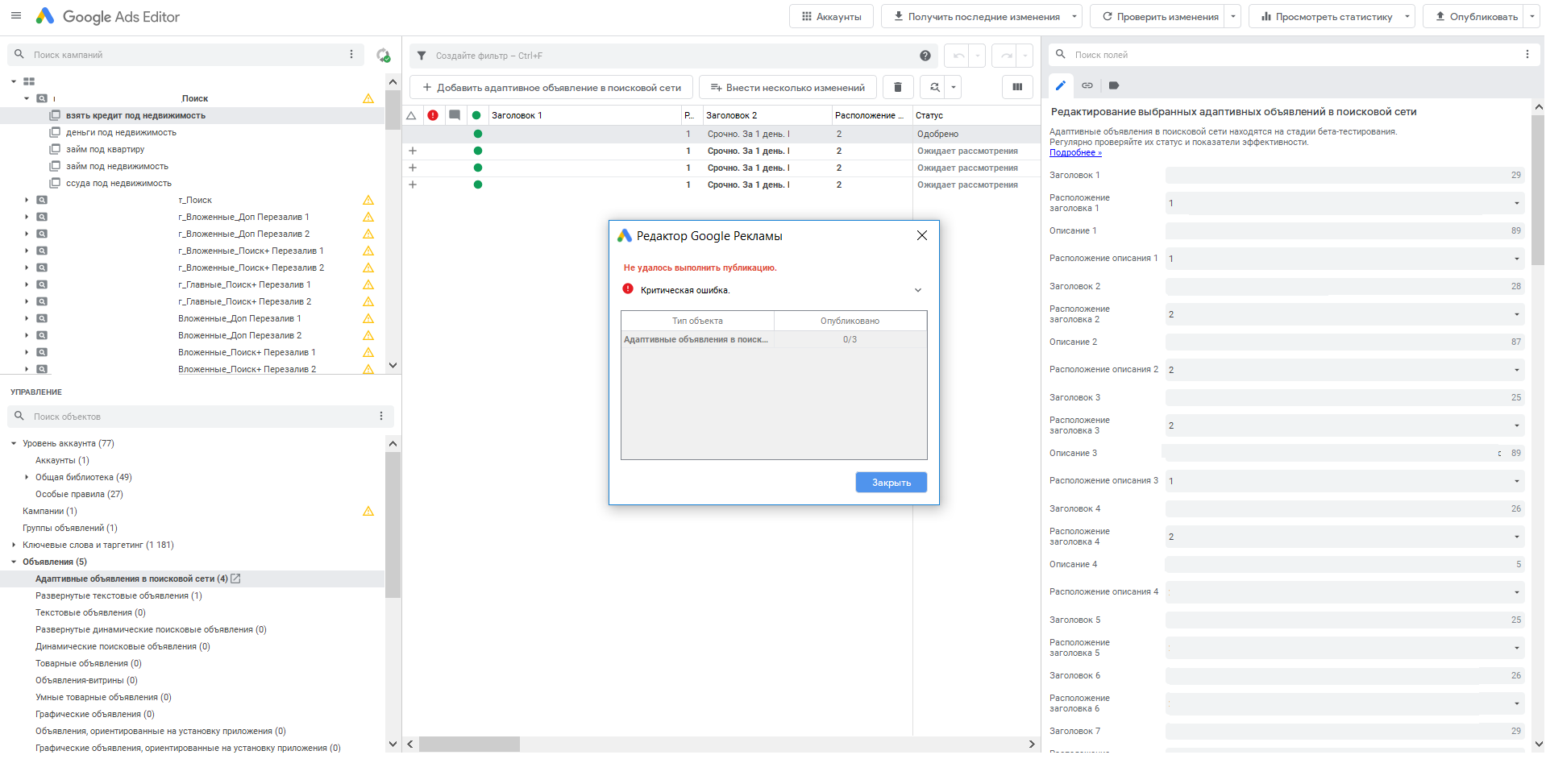Open the column chooser icon
Image resolution: width=1546 pixels, height=784 pixels.
click(x=1017, y=87)
